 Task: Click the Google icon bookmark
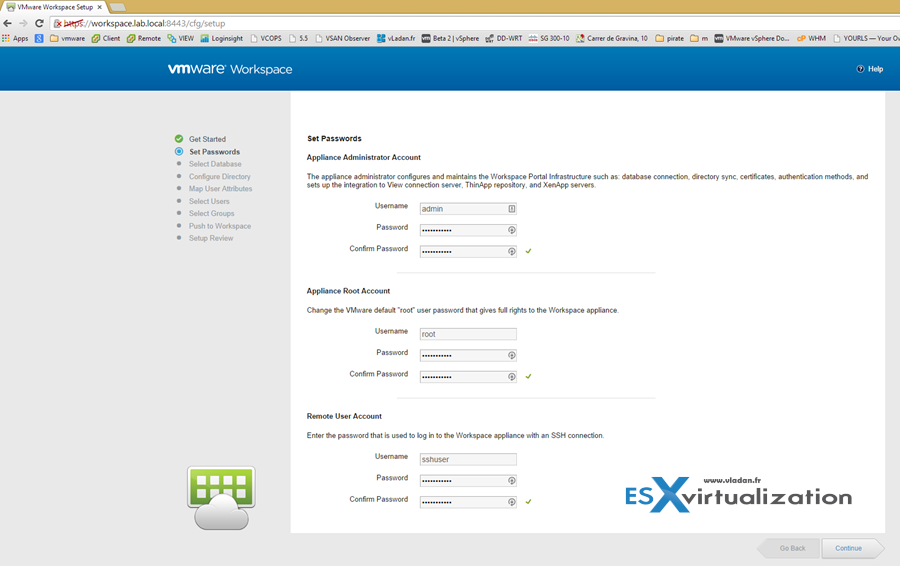(39, 38)
